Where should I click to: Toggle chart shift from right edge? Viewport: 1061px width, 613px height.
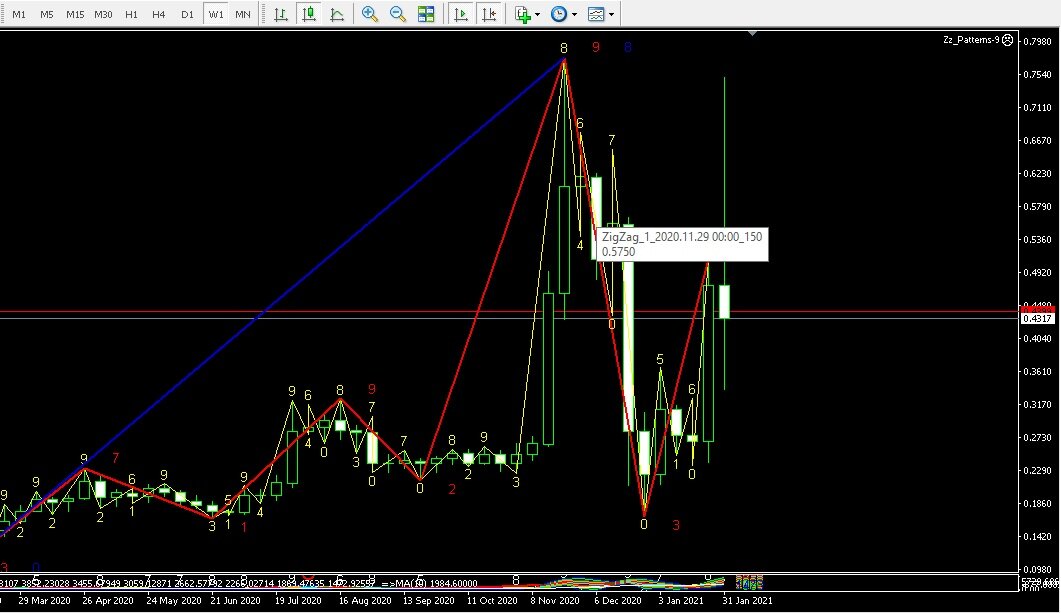coord(489,14)
